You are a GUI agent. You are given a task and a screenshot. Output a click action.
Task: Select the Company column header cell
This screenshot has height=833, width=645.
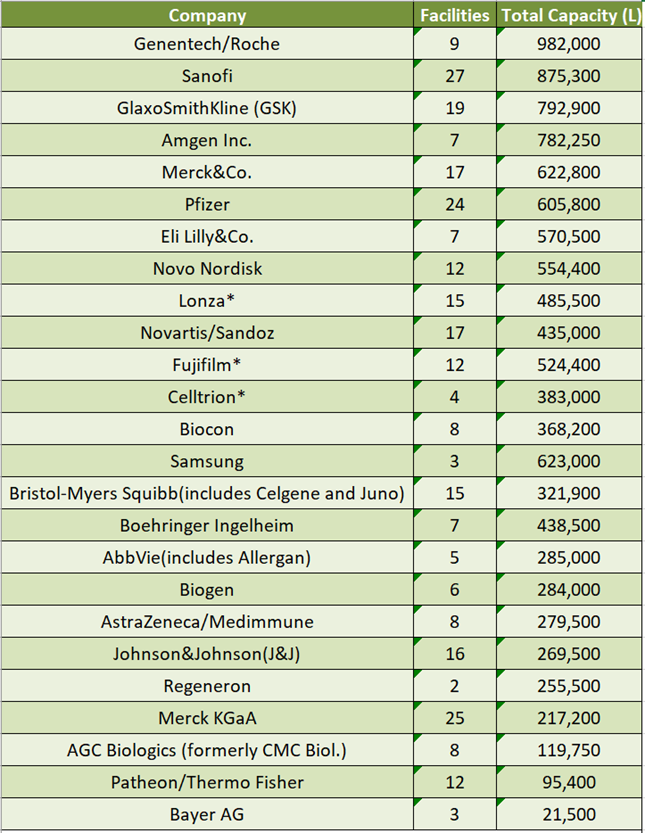coord(207,15)
